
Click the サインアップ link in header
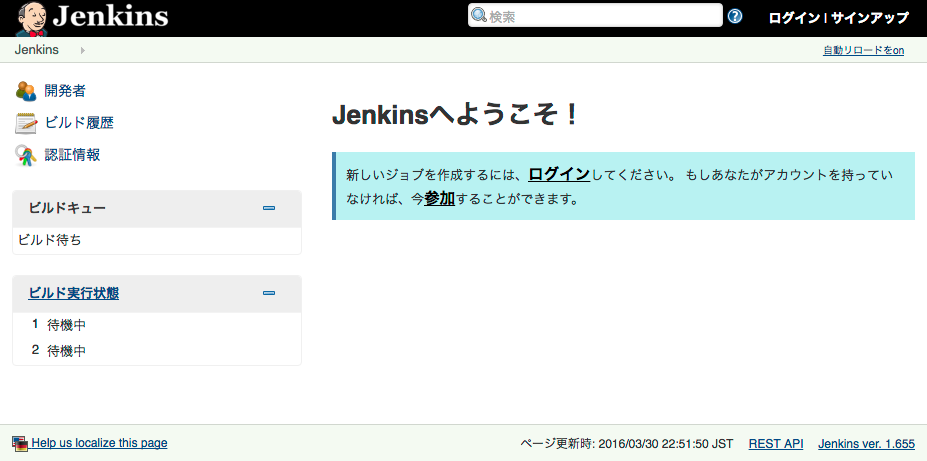pos(870,18)
